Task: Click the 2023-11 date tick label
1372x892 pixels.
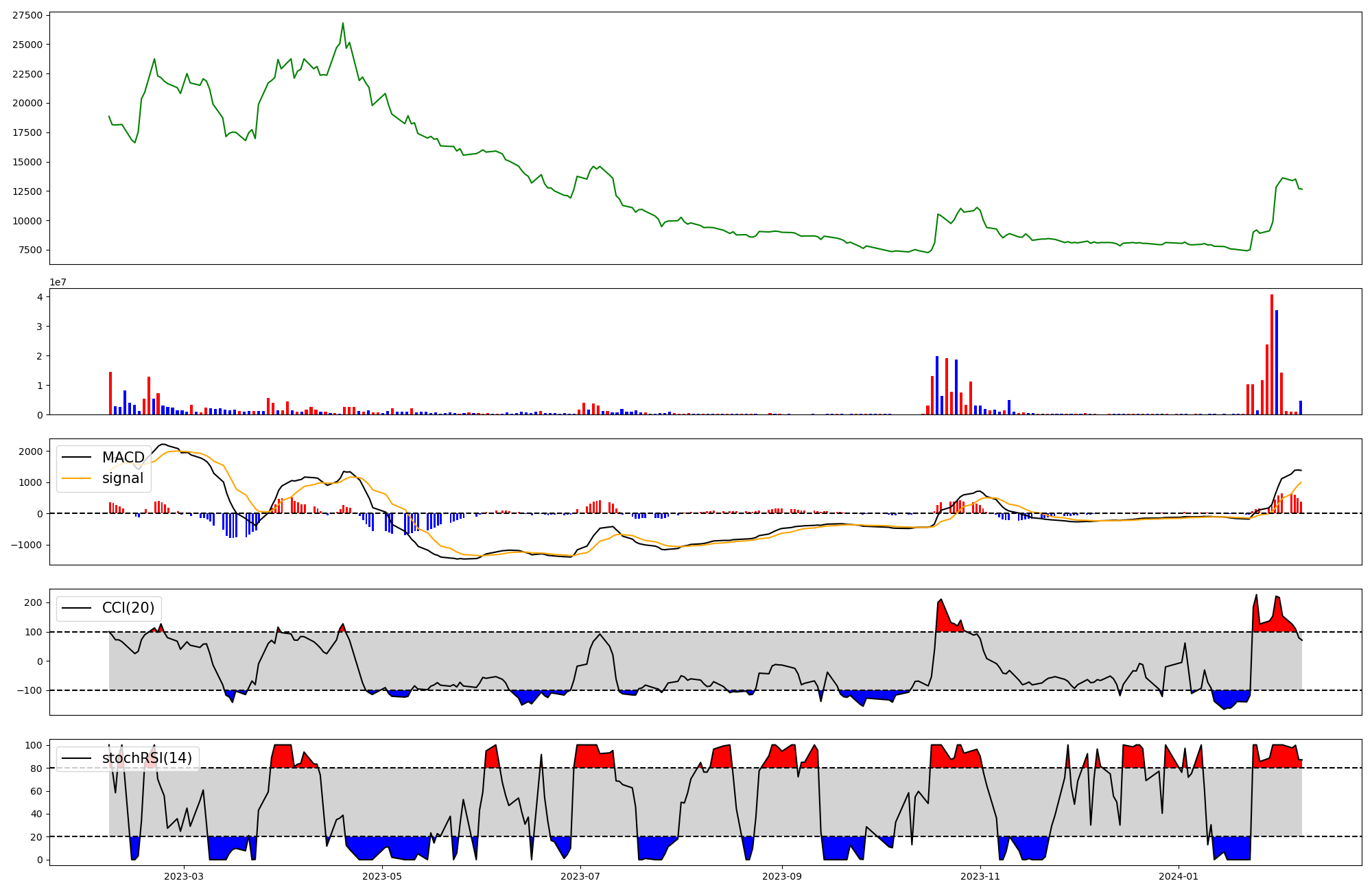Action: 980,876
